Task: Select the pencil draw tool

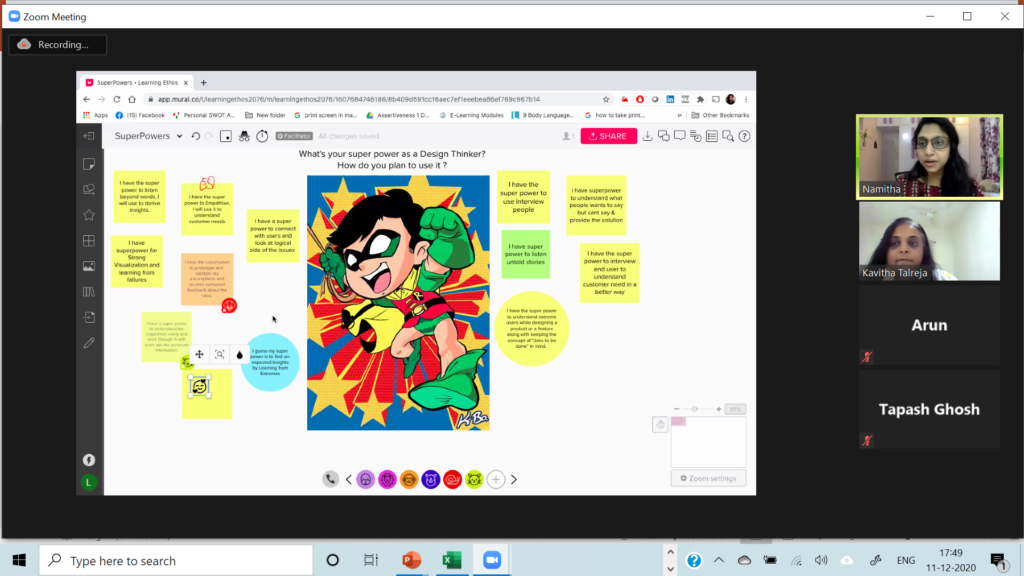Action: (89, 343)
